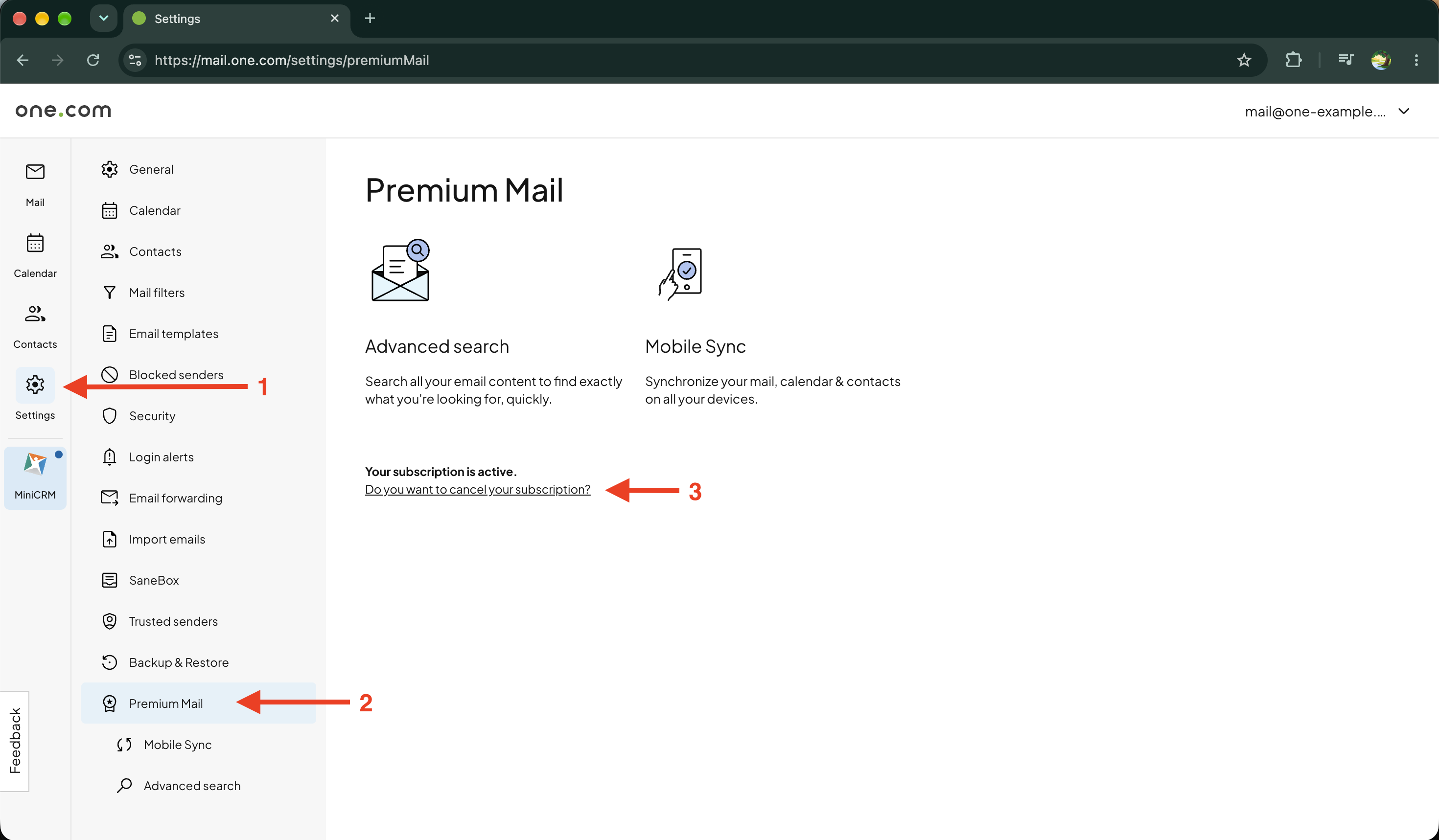Launch the MiniCRM app icon

coord(35,477)
